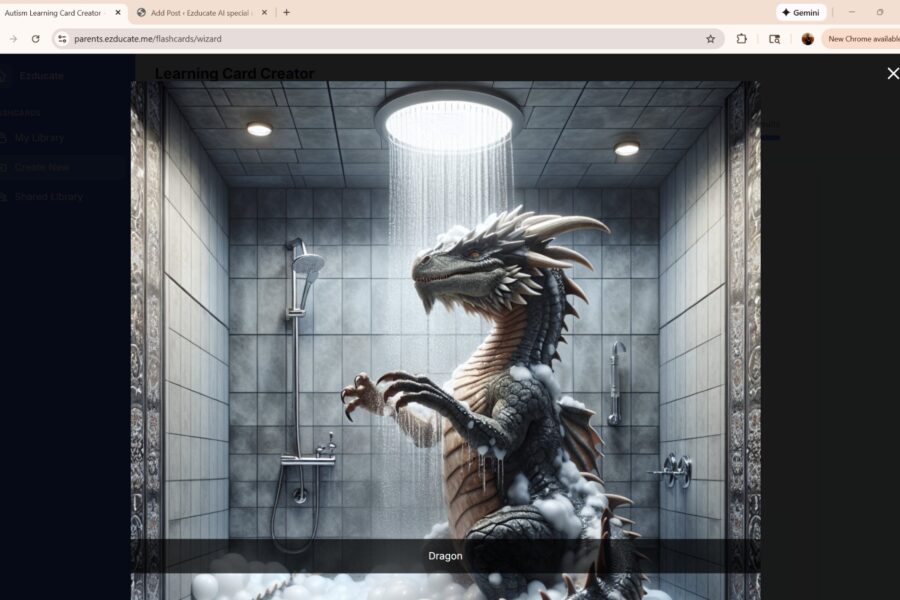Toggle the bookmark star for this page
Image resolution: width=900 pixels, height=600 pixels.
711,38
